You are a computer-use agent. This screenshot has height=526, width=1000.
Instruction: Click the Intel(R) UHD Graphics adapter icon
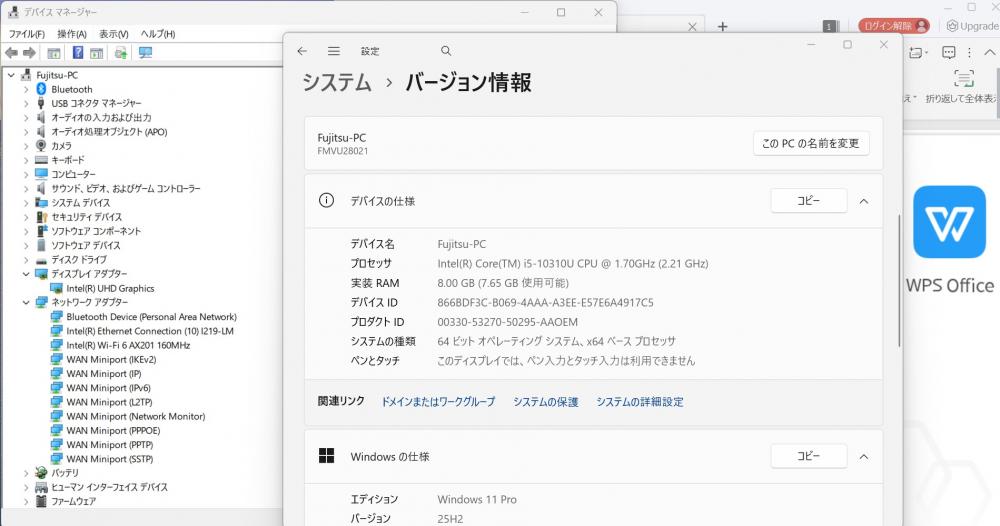(x=56, y=288)
